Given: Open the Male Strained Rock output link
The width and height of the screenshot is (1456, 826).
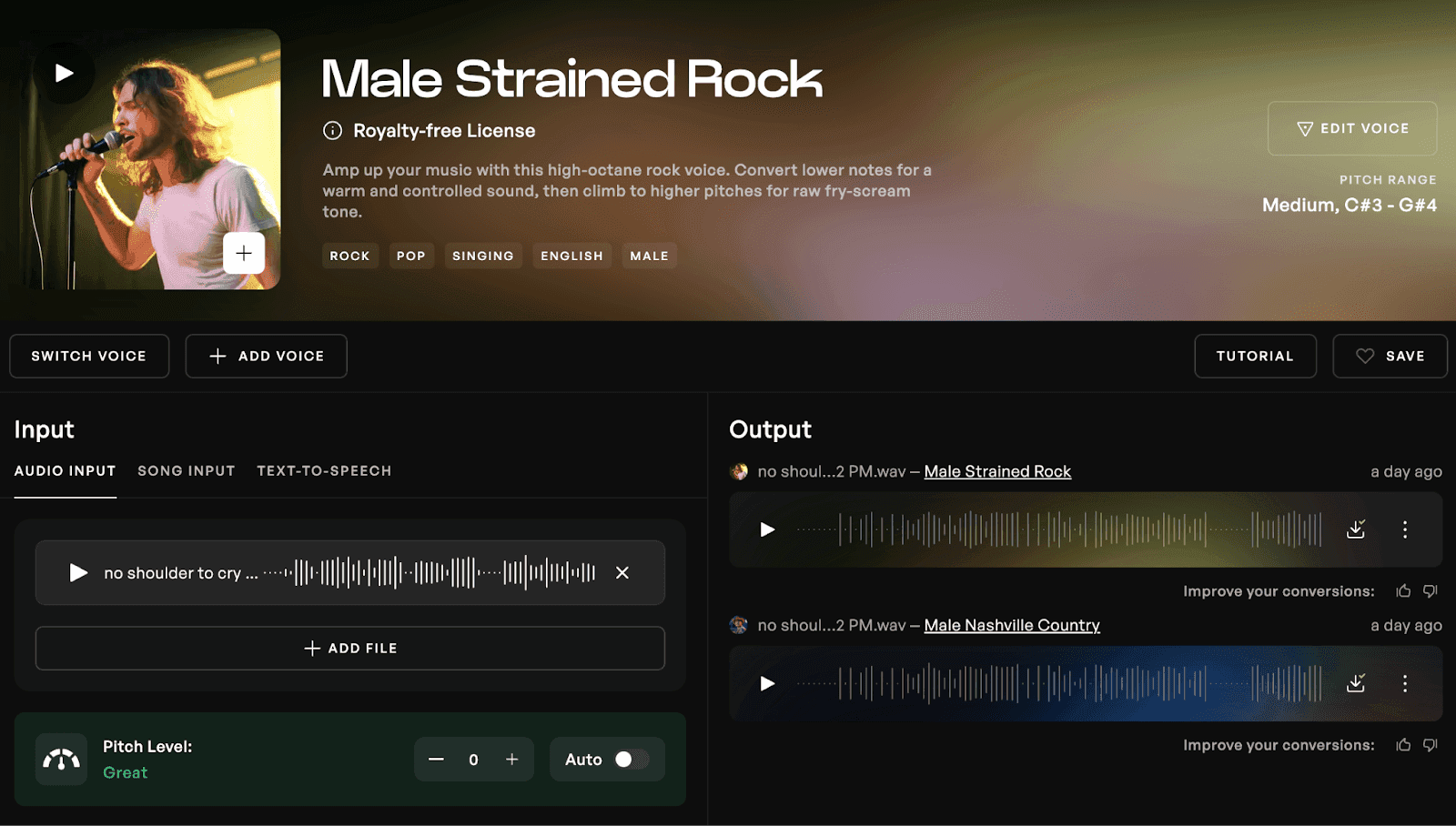Looking at the screenshot, I should 997,471.
